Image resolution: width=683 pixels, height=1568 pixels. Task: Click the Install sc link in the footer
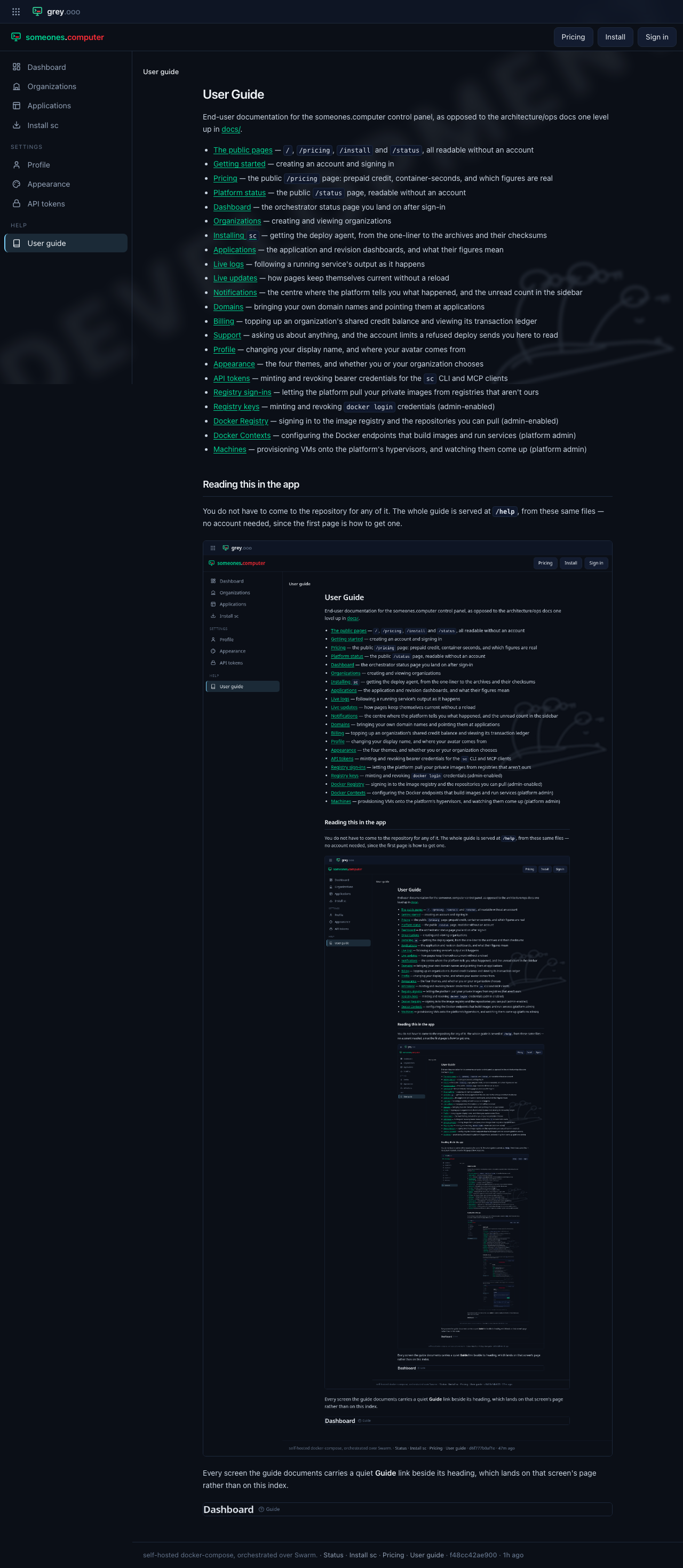363,1555
